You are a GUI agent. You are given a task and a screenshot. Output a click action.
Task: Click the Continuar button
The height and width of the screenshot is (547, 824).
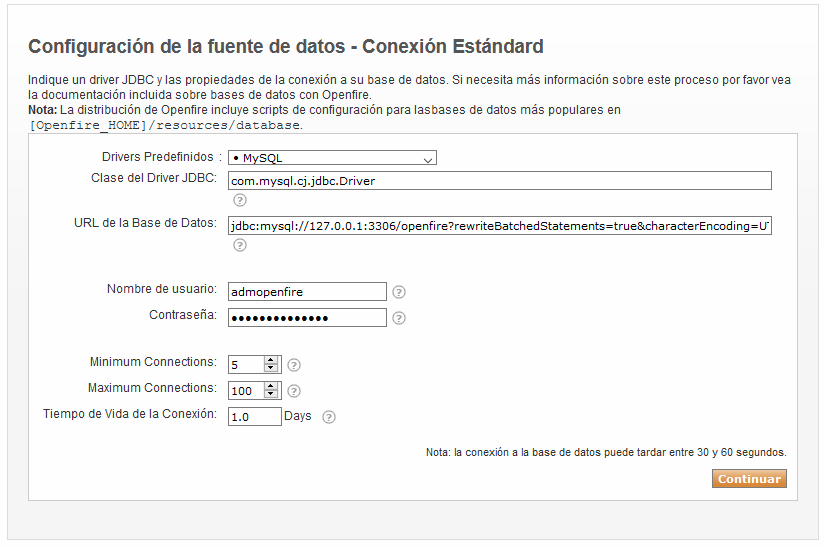[749, 479]
